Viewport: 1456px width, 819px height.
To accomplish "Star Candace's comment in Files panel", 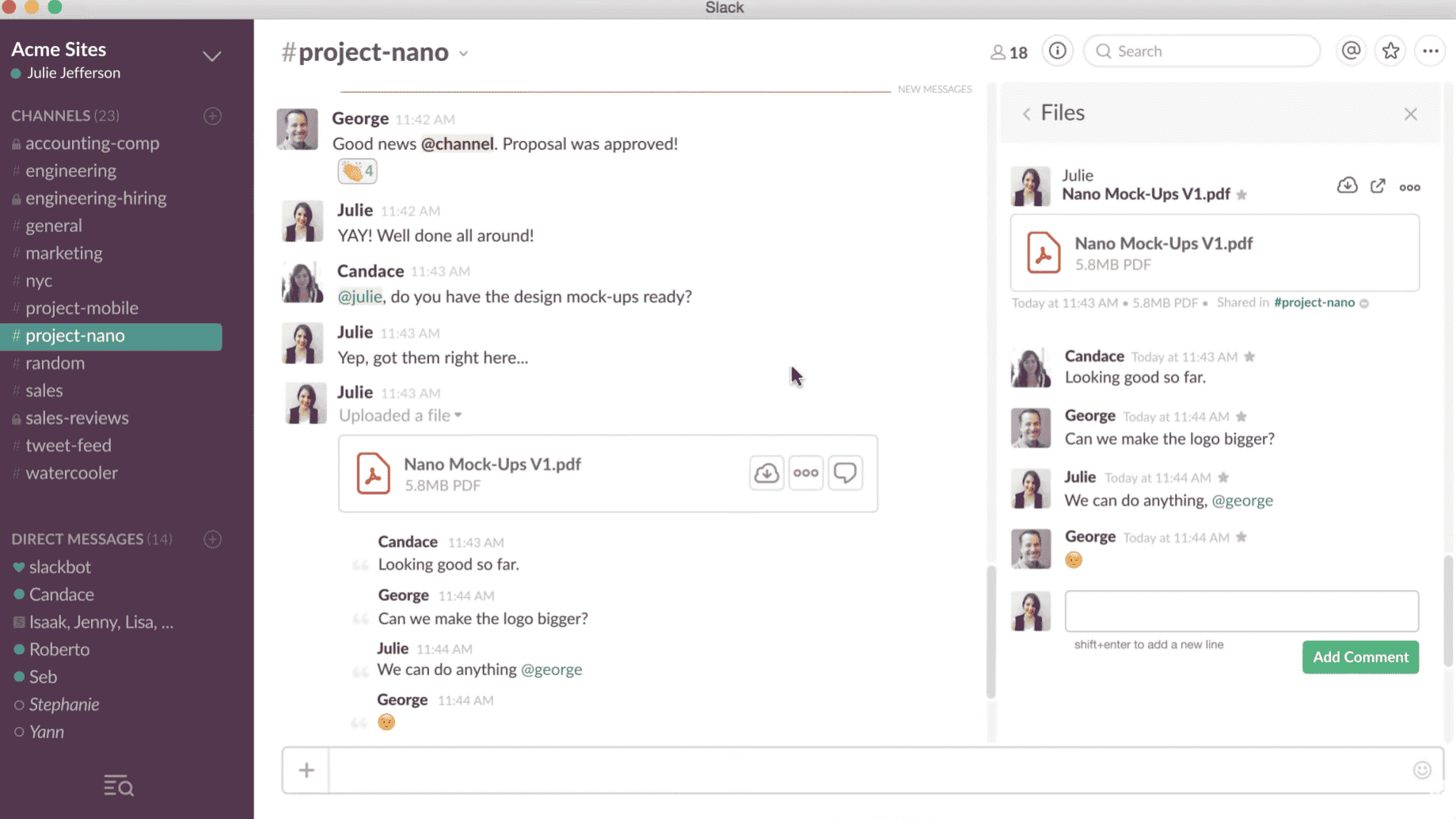I will tap(1249, 356).
